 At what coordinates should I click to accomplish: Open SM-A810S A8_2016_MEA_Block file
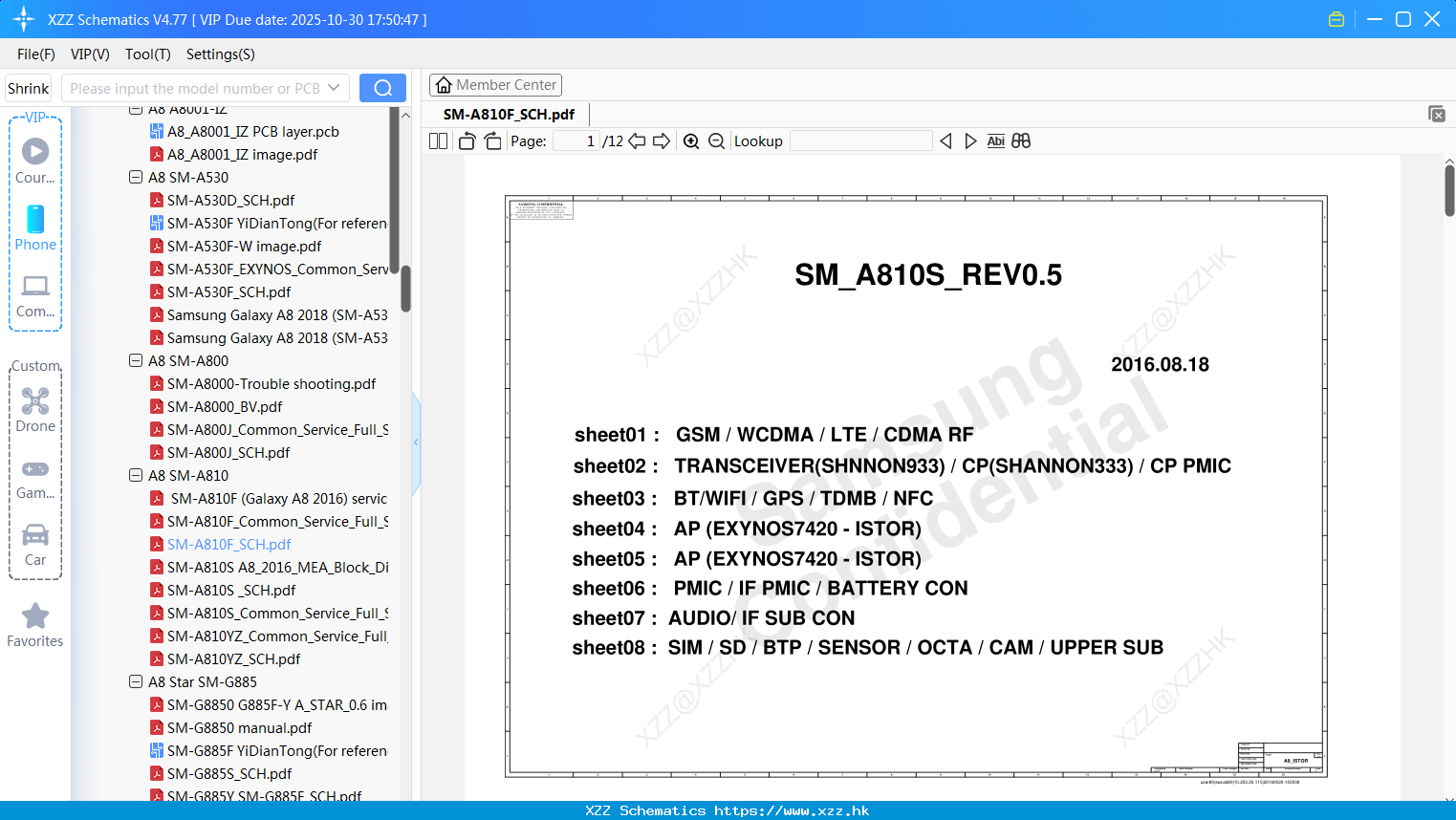click(x=278, y=567)
